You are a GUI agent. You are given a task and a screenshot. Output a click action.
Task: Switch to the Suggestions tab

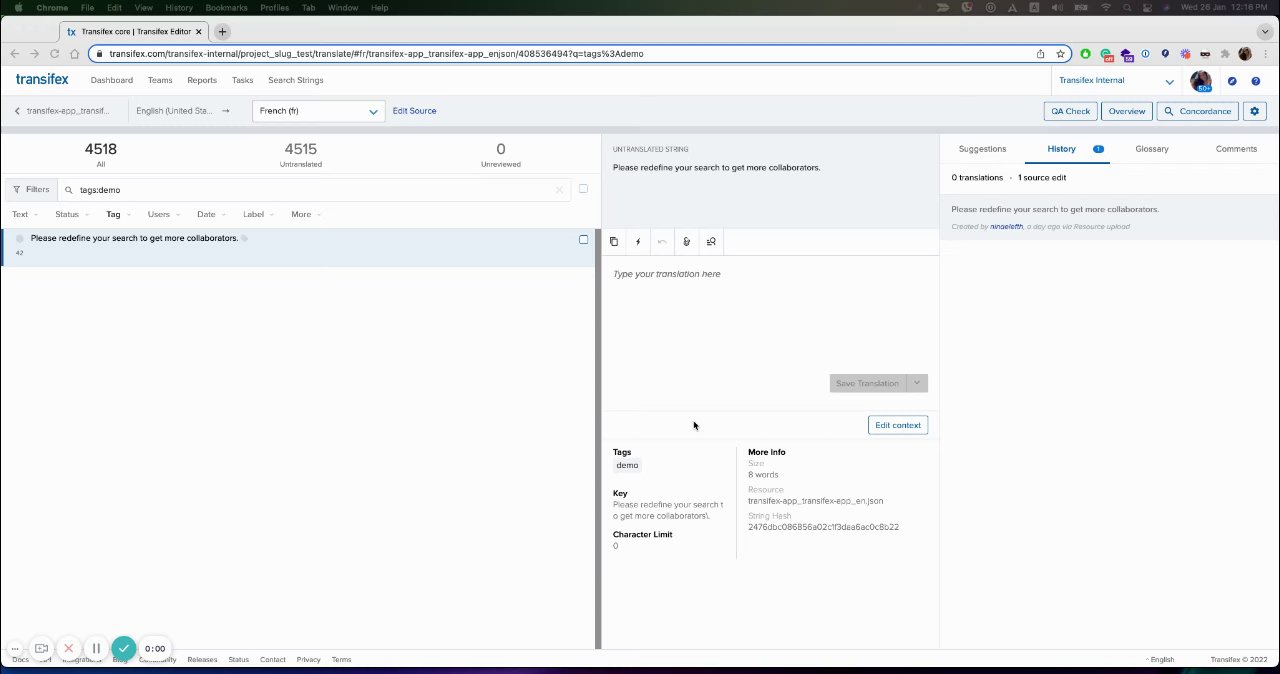point(982,149)
